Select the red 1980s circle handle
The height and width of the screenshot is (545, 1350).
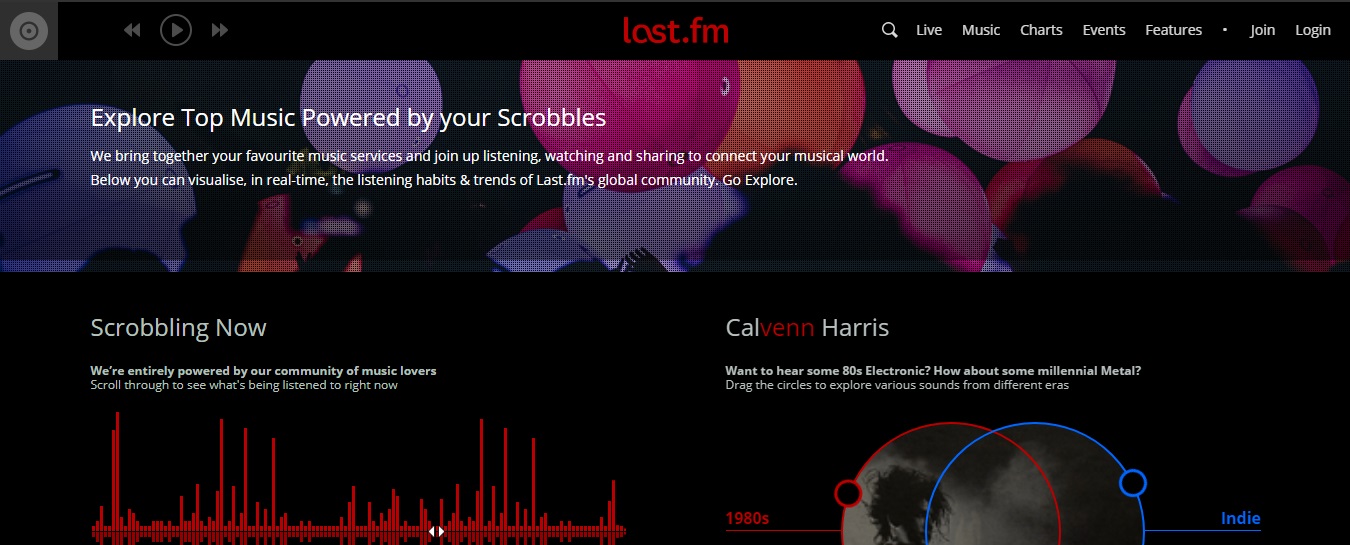coord(848,493)
